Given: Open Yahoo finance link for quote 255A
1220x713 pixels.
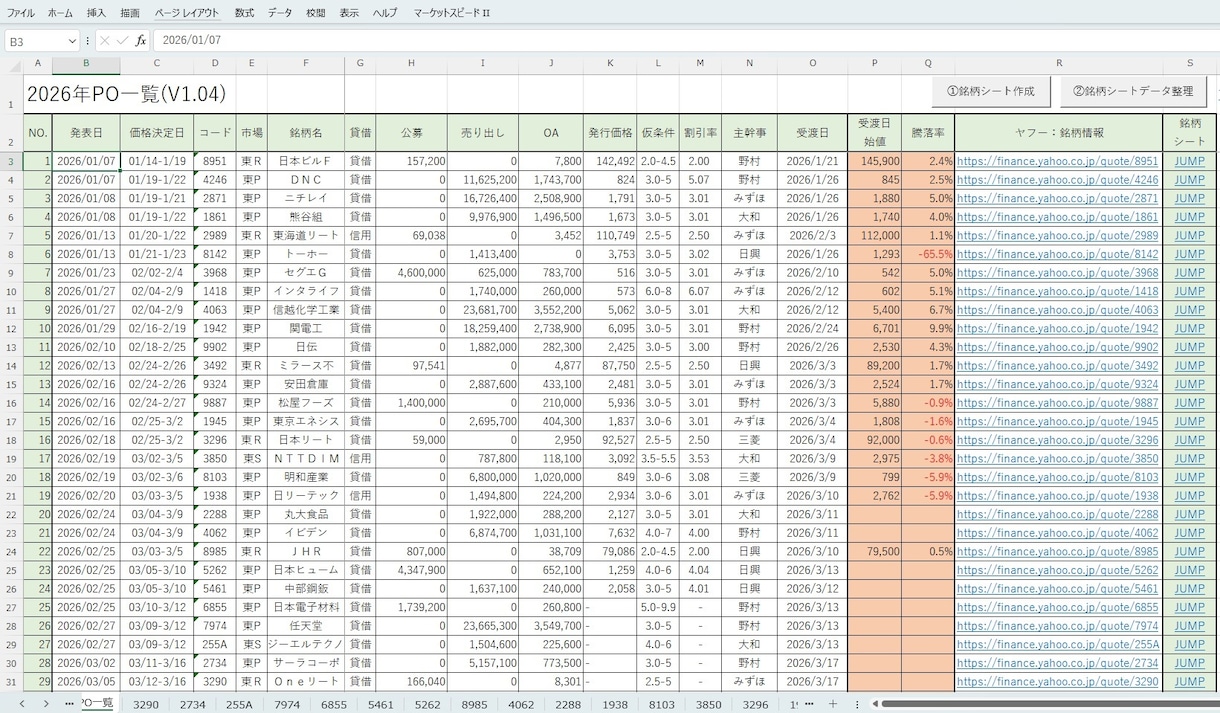Looking at the screenshot, I should pos(1057,645).
